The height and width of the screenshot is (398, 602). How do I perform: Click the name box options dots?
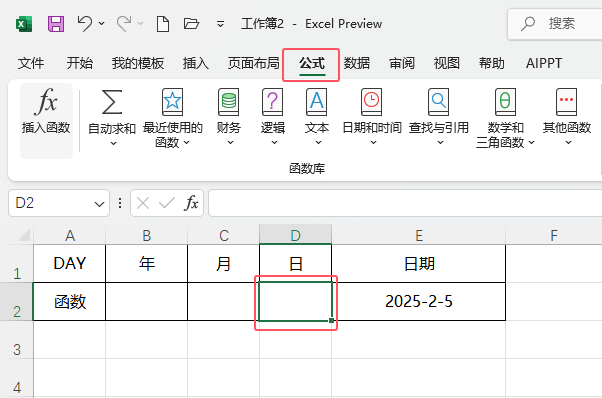[x=120, y=203]
